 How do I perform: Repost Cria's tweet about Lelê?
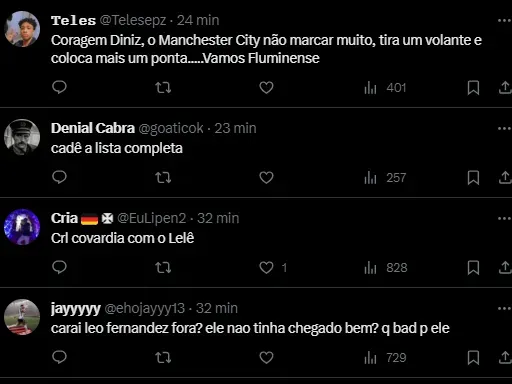point(163,268)
